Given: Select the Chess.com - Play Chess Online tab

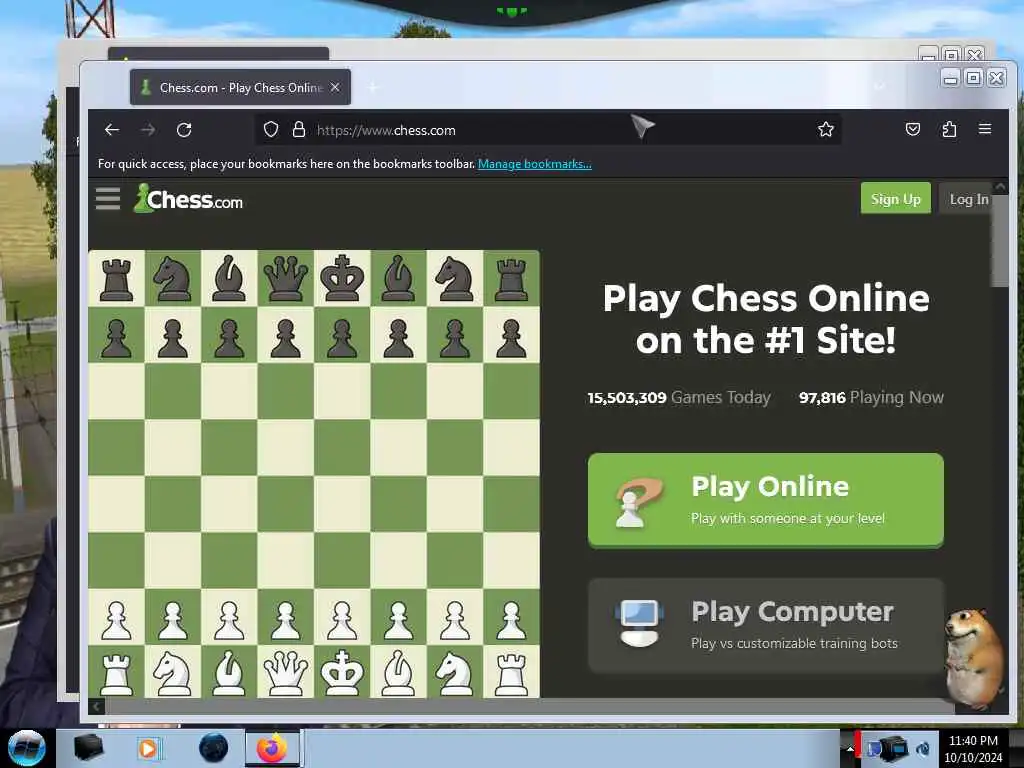Looking at the screenshot, I should (x=240, y=87).
